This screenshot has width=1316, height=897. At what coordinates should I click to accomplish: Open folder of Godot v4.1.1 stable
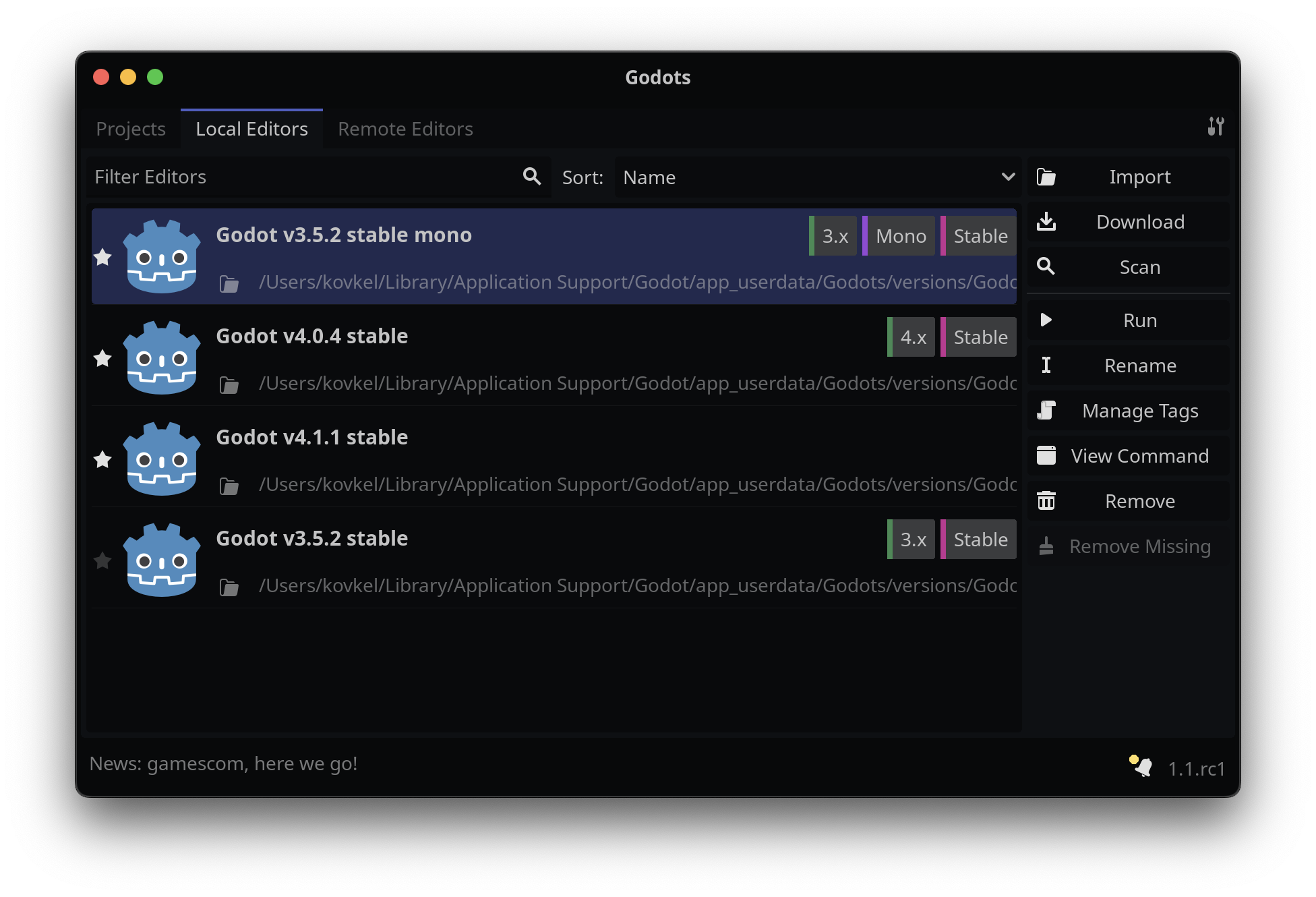[x=229, y=486]
